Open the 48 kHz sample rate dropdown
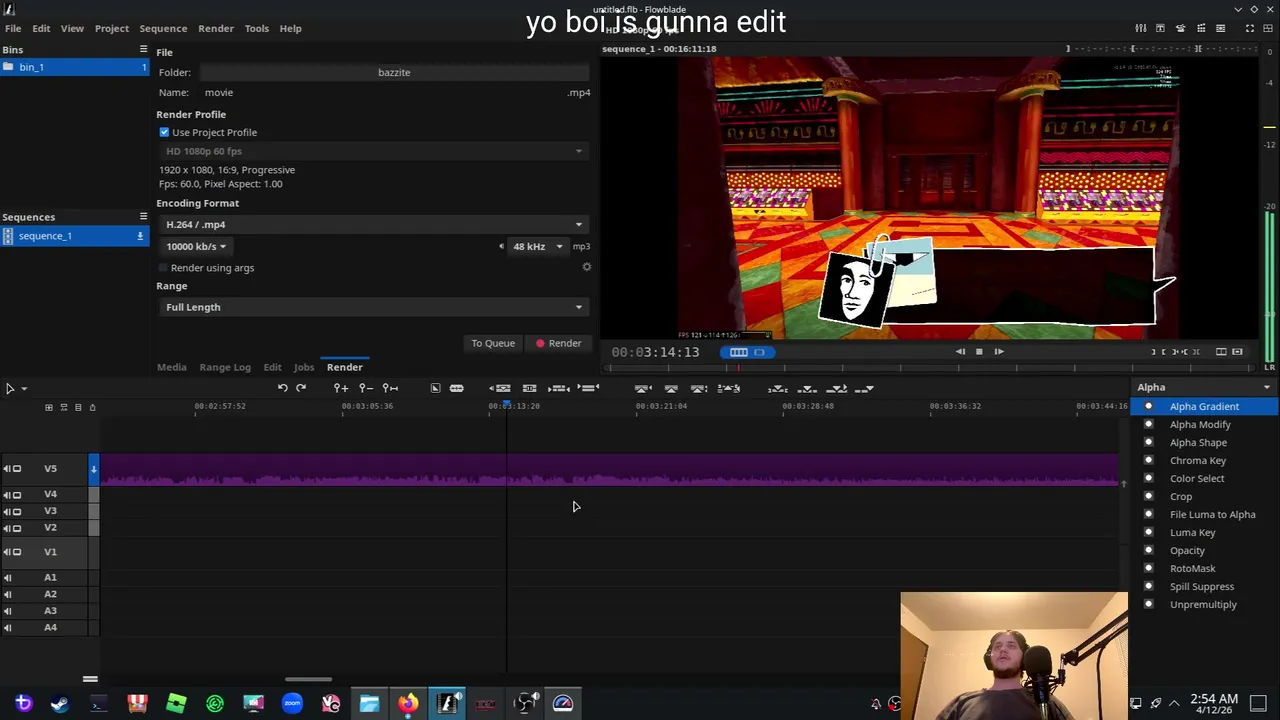The height and width of the screenshot is (720, 1280). coord(538,246)
